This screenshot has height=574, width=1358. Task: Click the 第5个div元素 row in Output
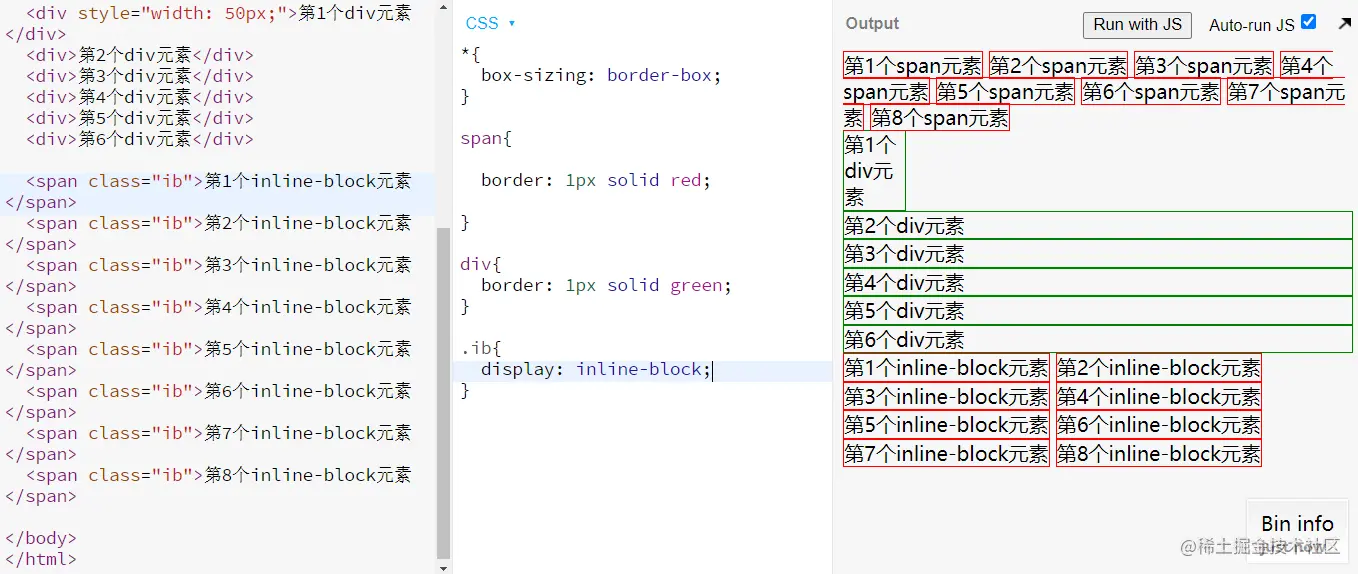[1097, 310]
